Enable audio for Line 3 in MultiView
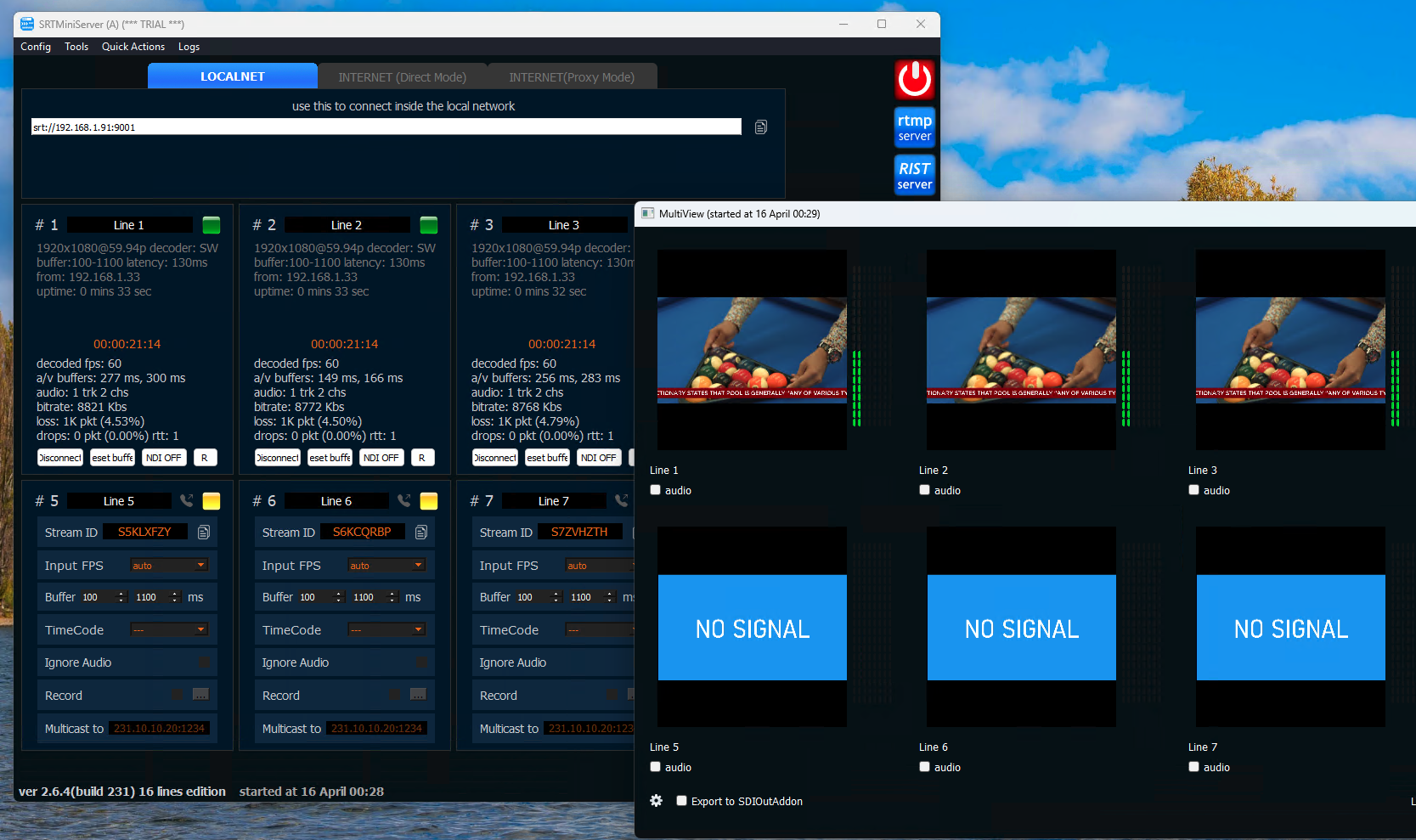The width and height of the screenshot is (1416, 840). tap(1194, 490)
